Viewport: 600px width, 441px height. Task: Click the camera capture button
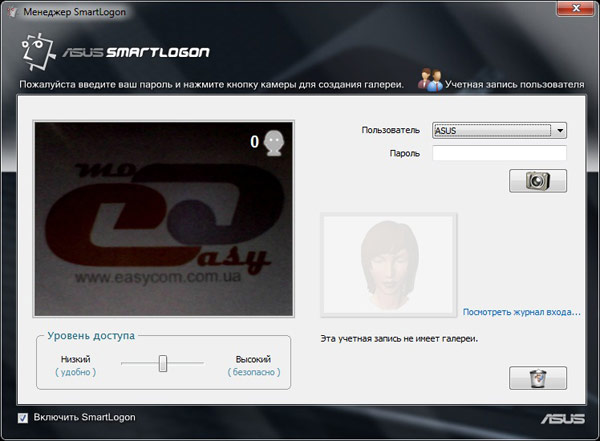(x=538, y=181)
